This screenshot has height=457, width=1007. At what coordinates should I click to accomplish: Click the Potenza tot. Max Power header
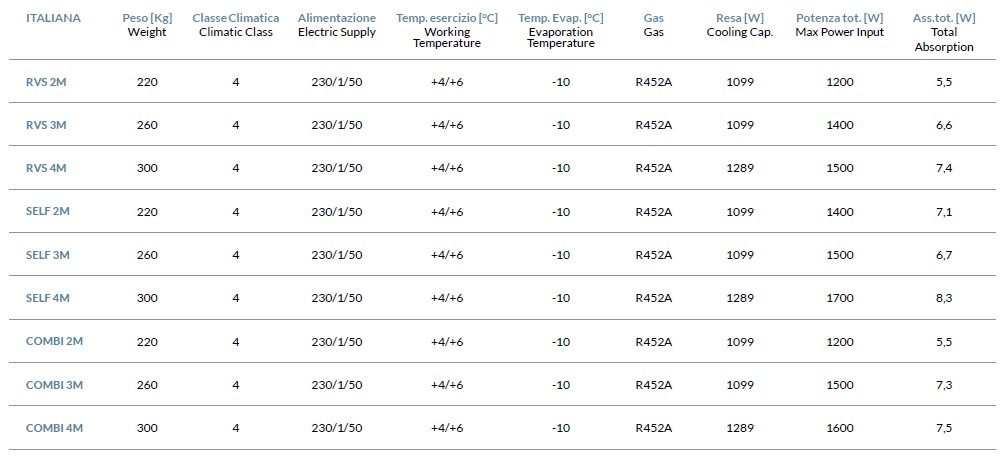(839, 25)
